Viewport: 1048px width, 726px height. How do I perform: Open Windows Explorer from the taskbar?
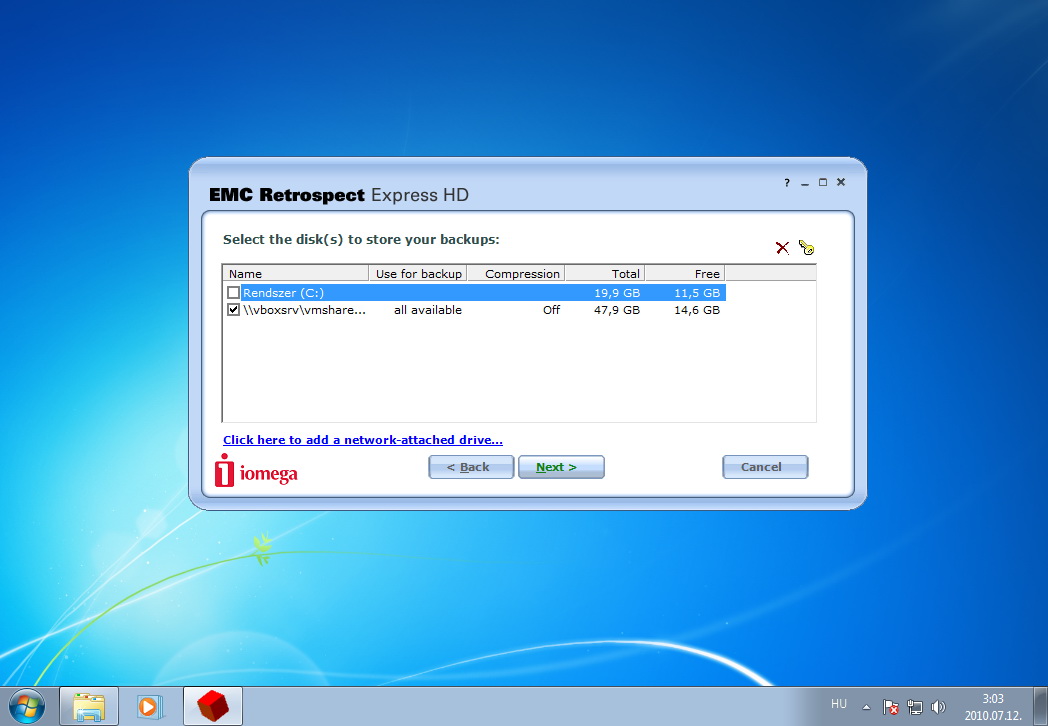89,706
